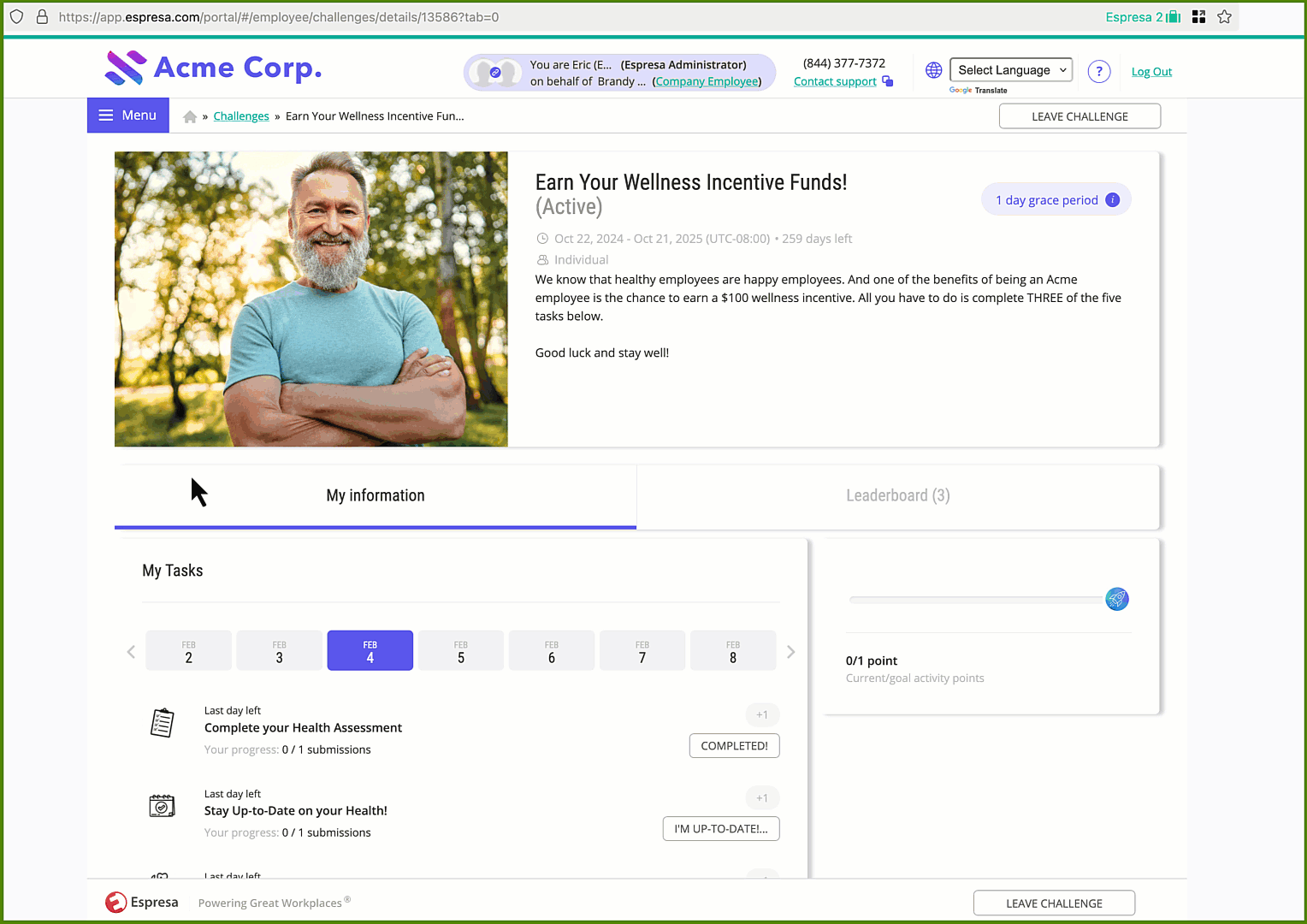Click the Health Assessment clipboard icon
This screenshot has height=924, width=1307.
coord(163,723)
